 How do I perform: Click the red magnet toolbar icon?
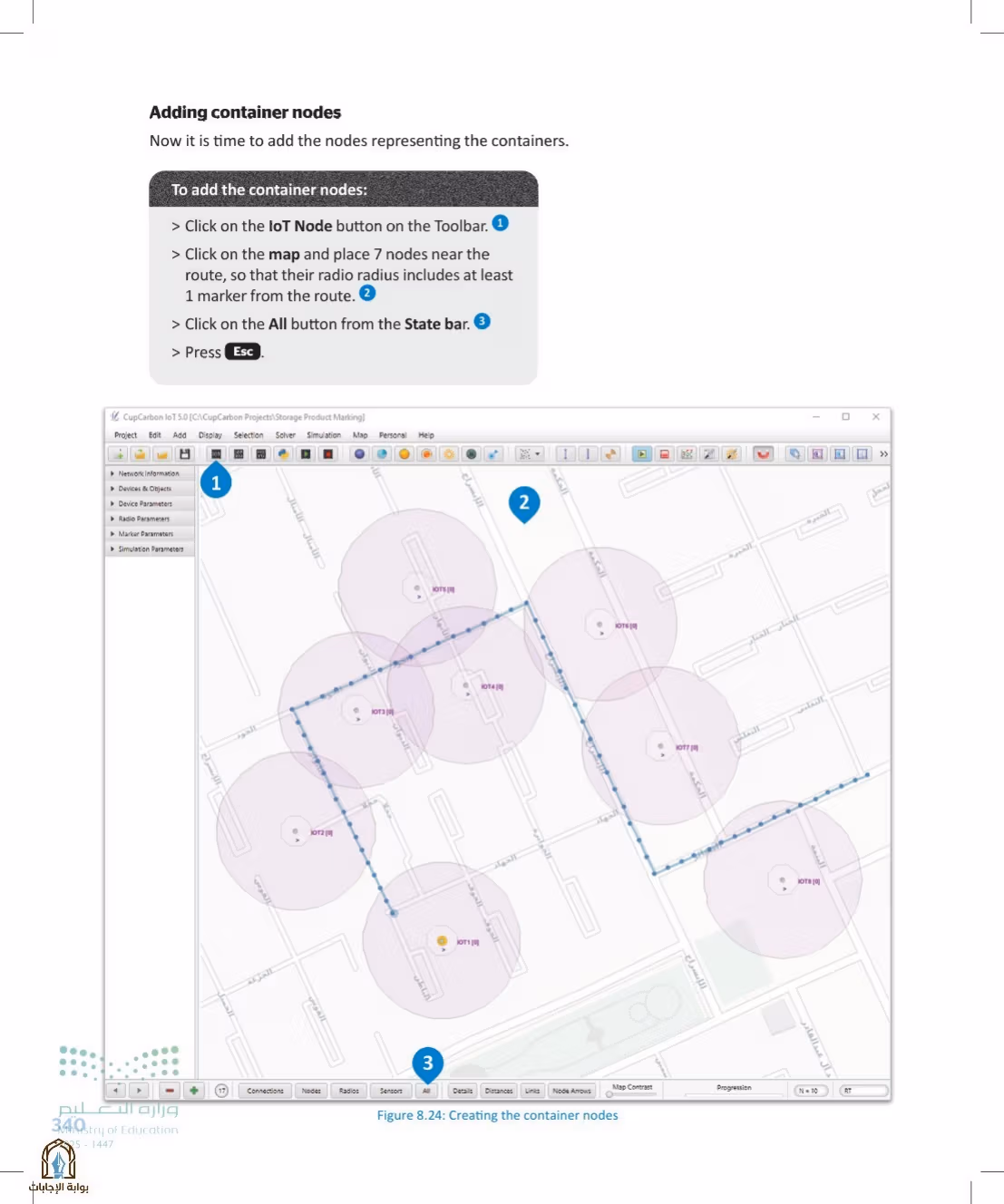(764, 454)
